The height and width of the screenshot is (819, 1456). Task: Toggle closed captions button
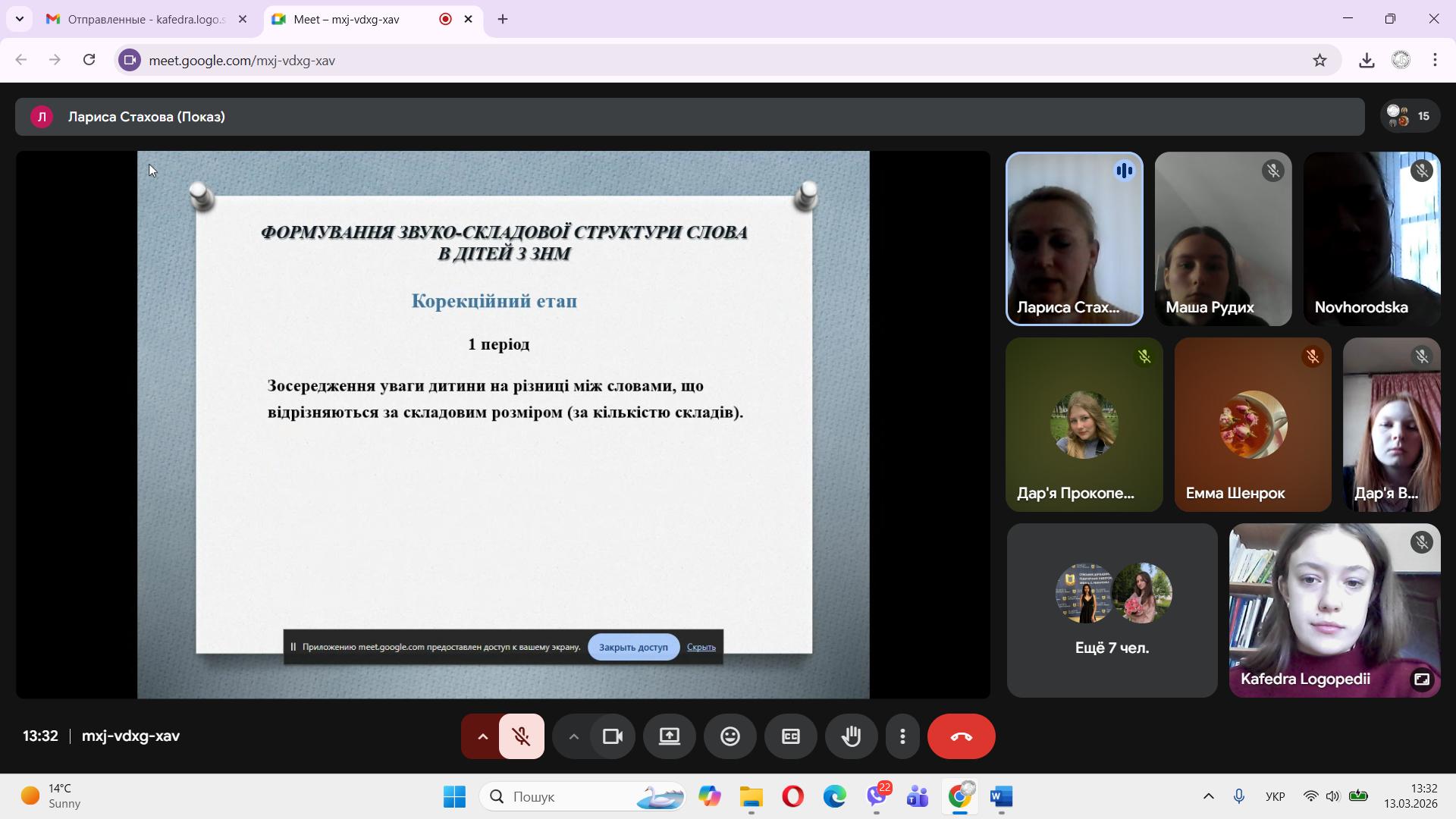coord(790,736)
